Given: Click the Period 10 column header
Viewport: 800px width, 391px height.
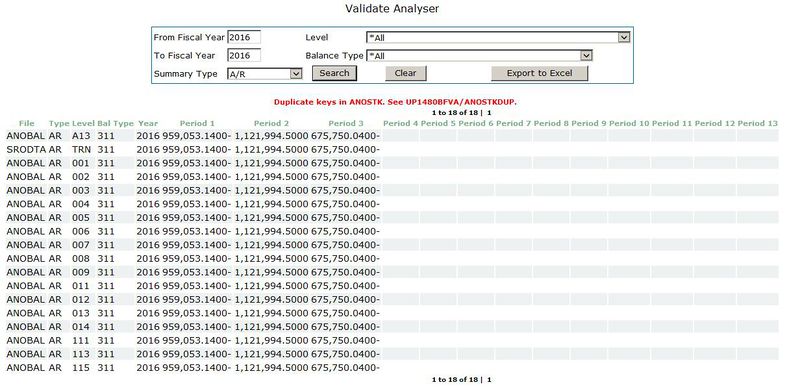Looking at the screenshot, I should pos(629,123).
